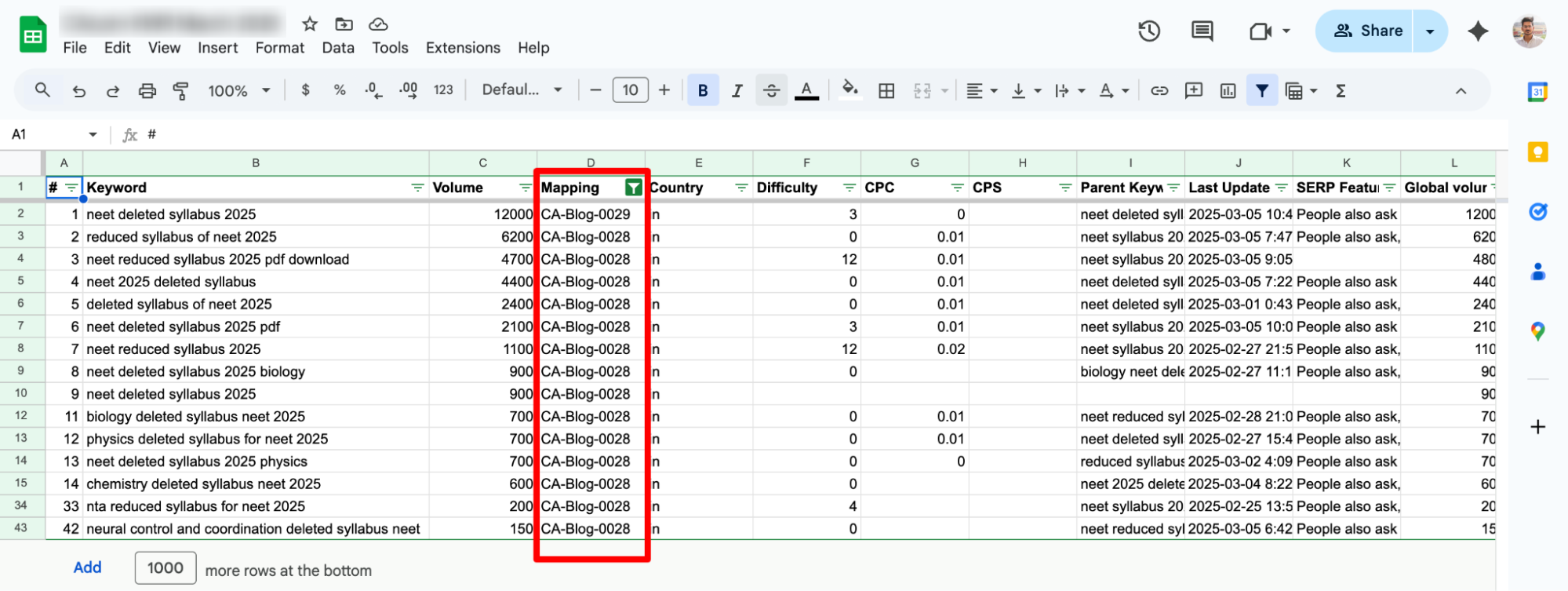Open the Mapping column filter
Viewport: 1568px width, 591px height.
633,188
